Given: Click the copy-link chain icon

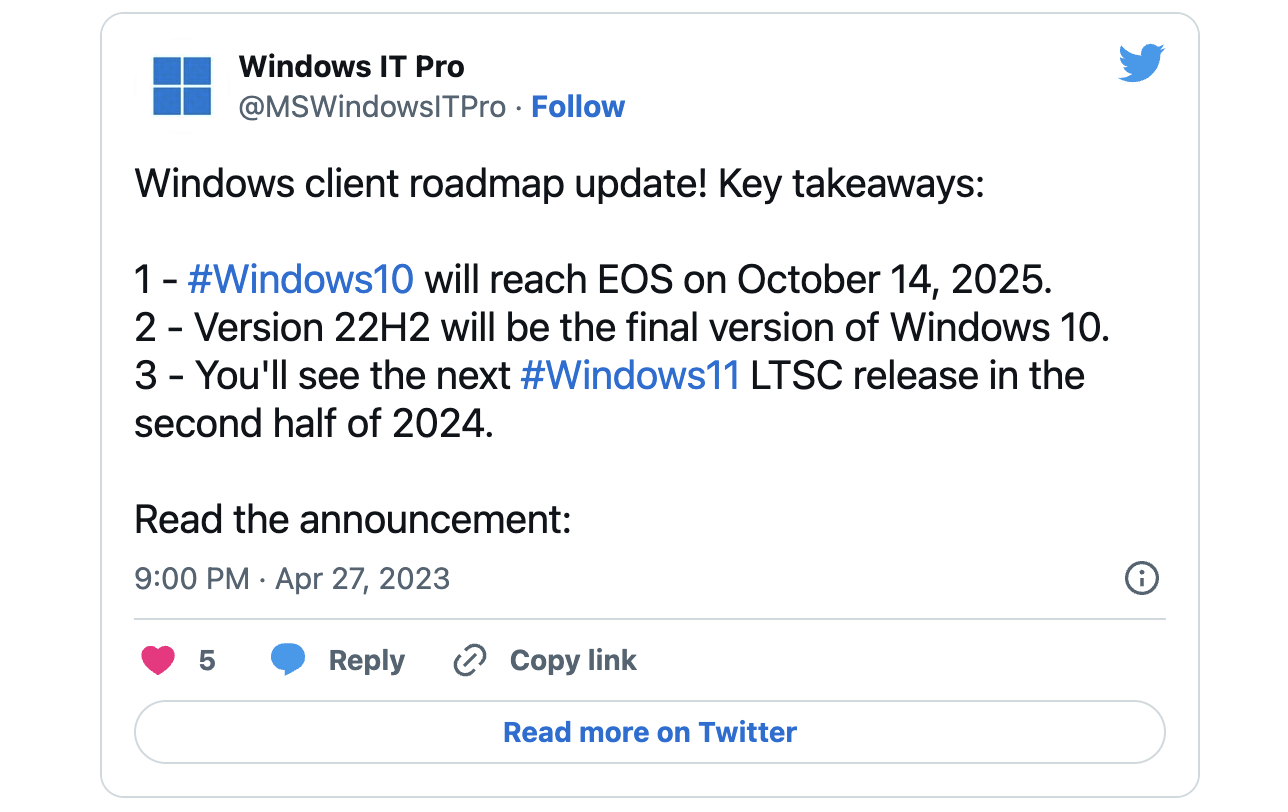Looking at the screenshot, I should tap(468, 660).
